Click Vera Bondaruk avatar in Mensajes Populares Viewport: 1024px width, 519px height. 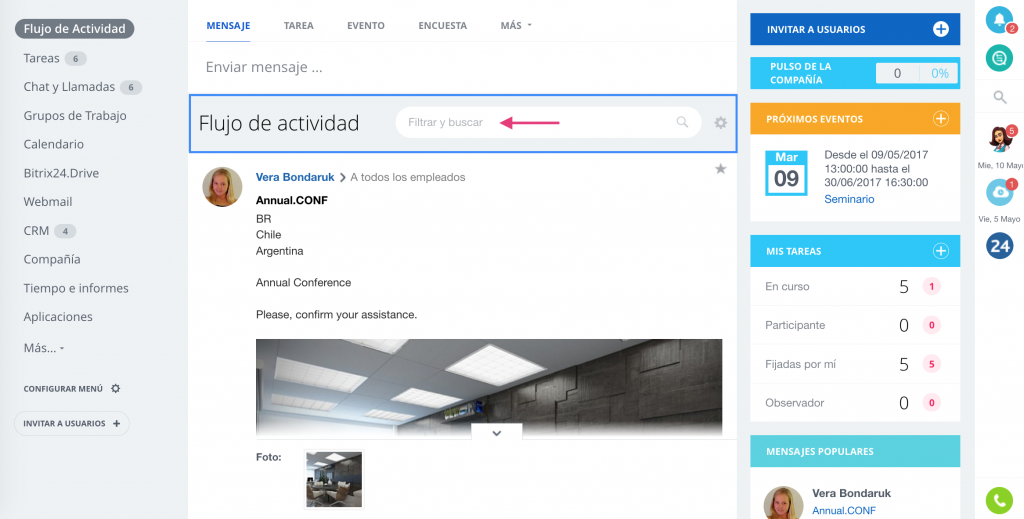pyautogui.click(x=783, y=502)
